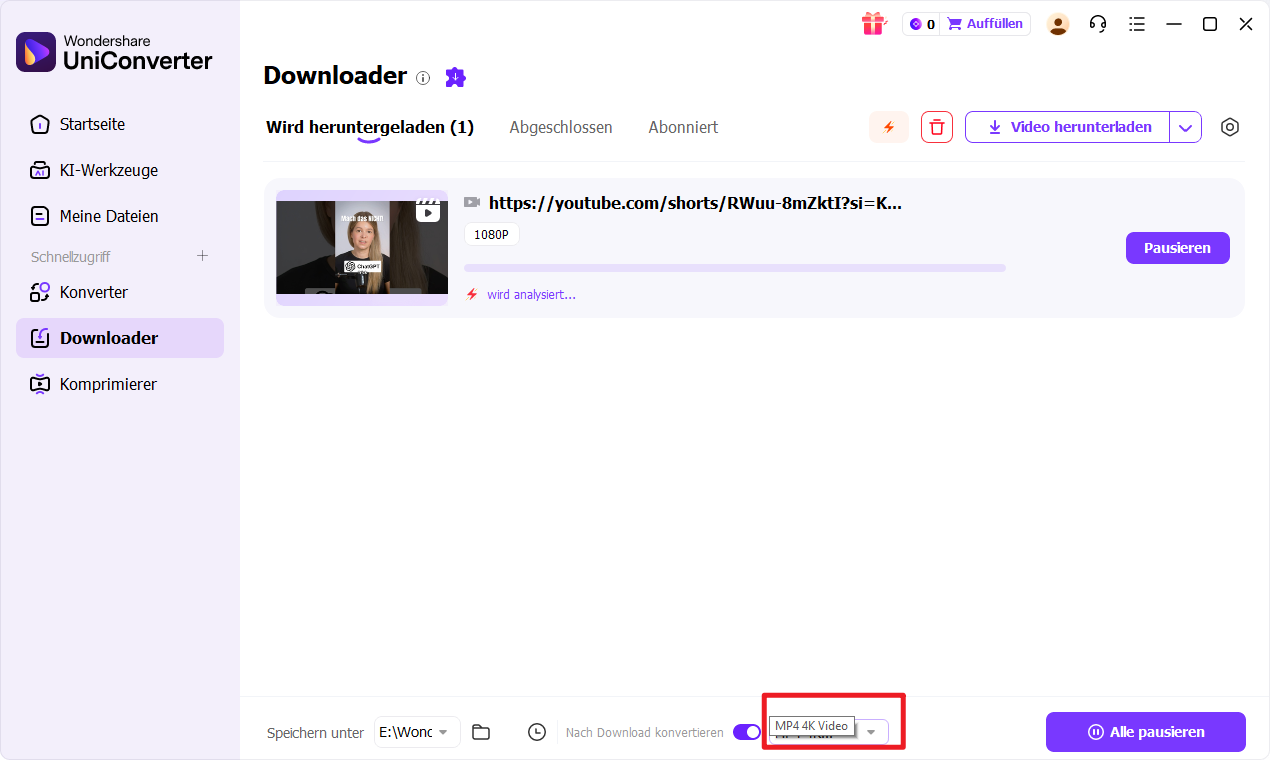Click the Auffüllen link
The width and height of the screenshot is (1270, 760).
(993, 23)
